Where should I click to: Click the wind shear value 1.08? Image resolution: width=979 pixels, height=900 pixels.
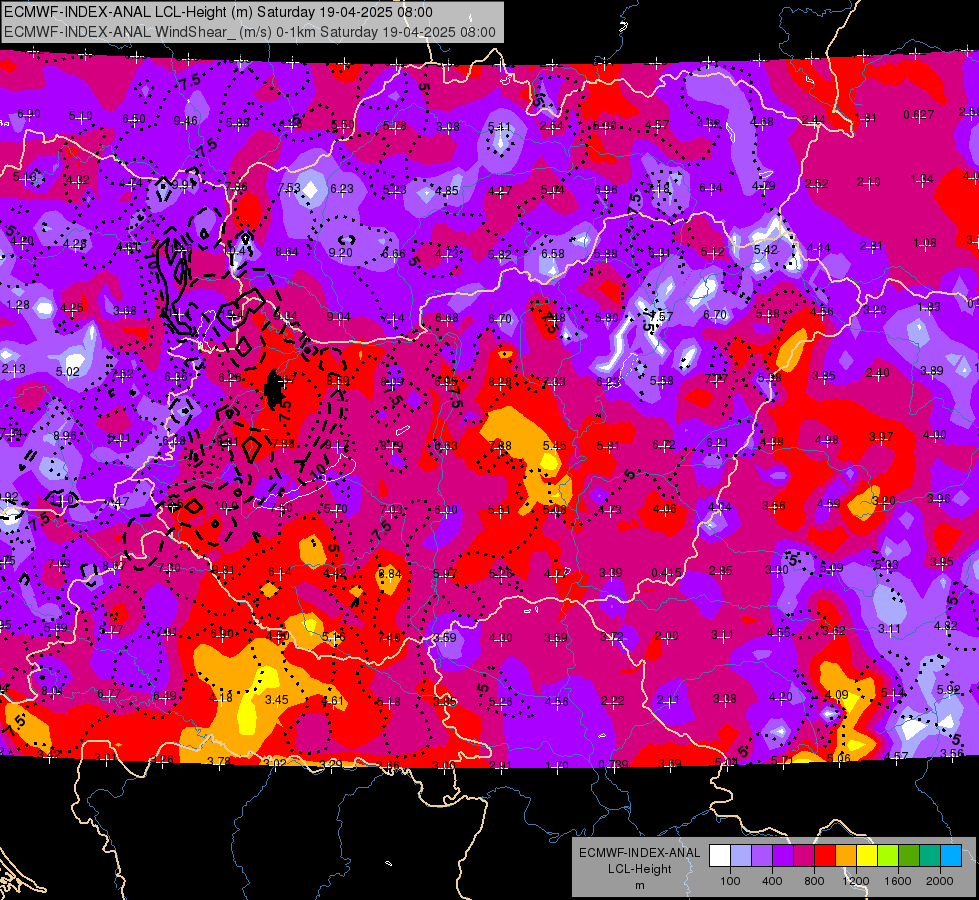pos(925,243)
